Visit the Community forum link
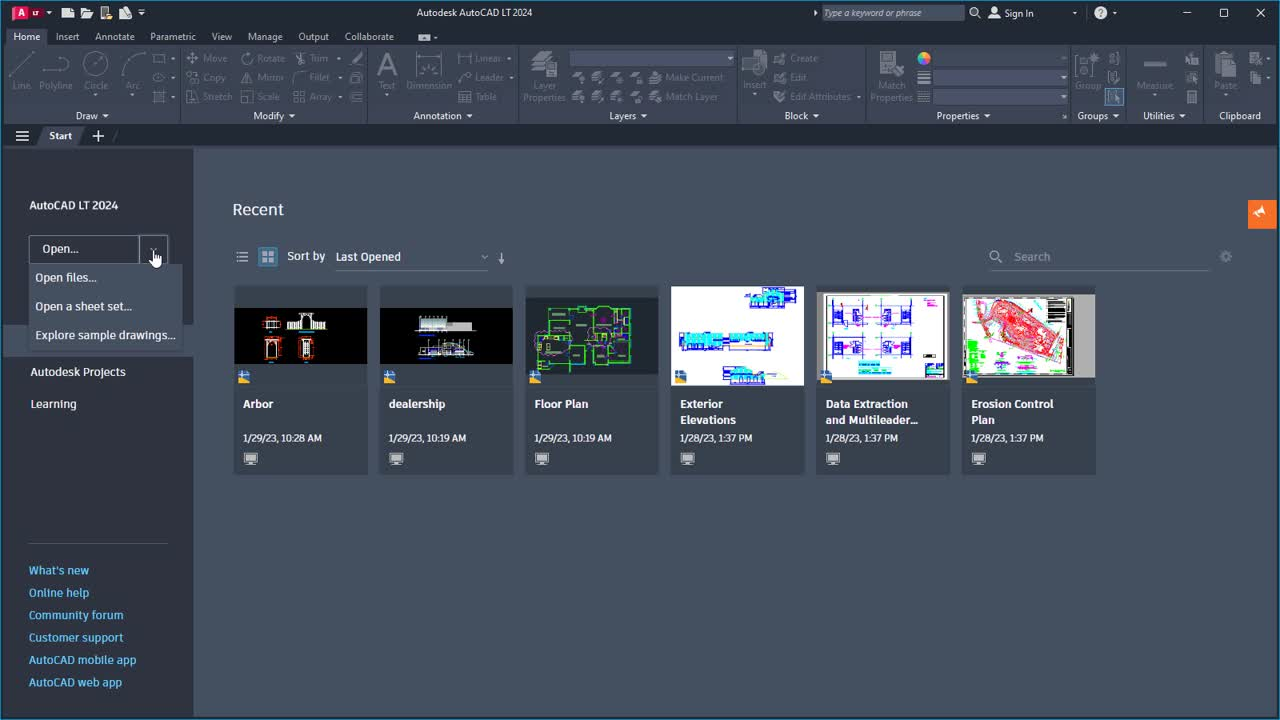 (x=76, y=616)
